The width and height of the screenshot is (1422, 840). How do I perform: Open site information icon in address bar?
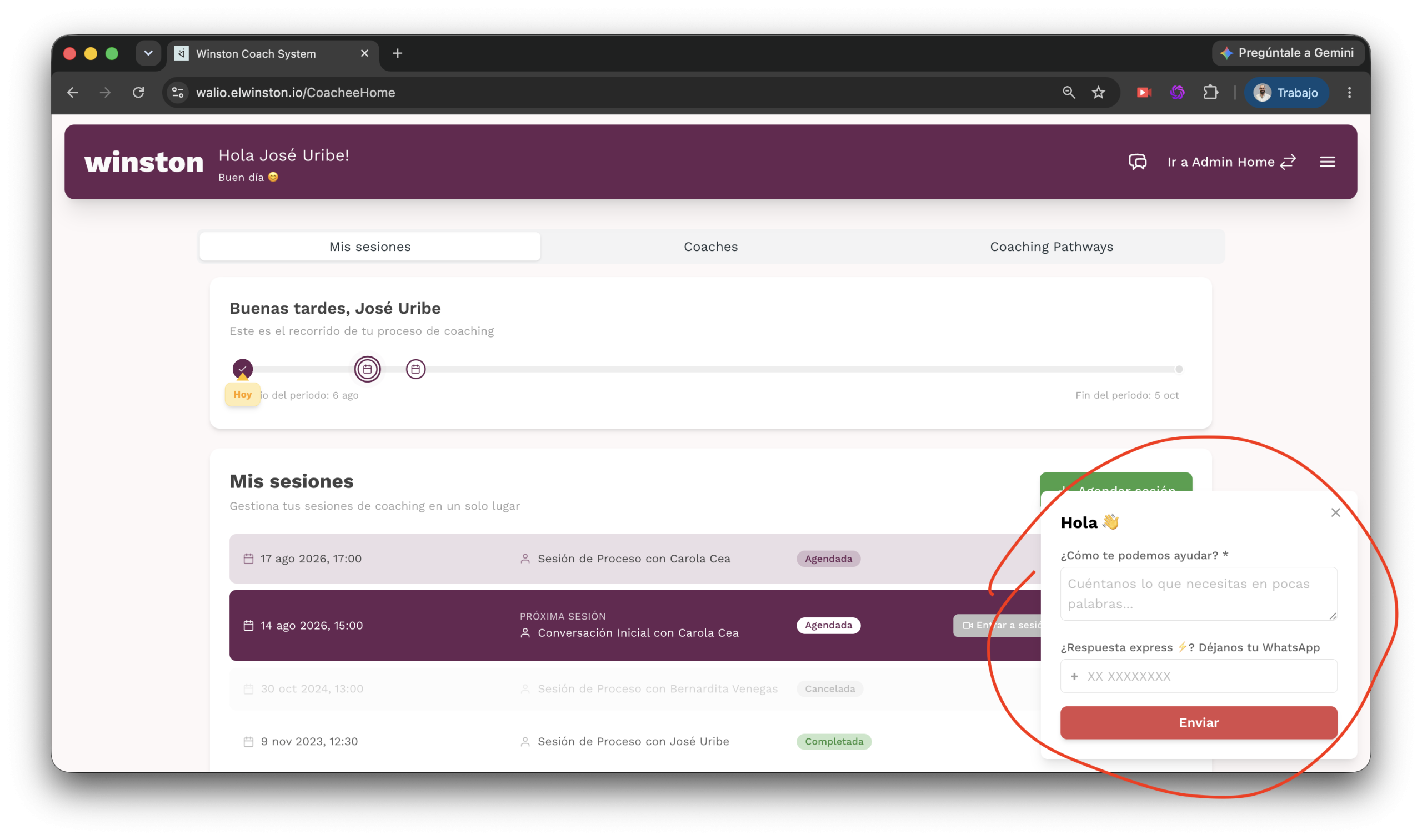[x=178, y=92]
